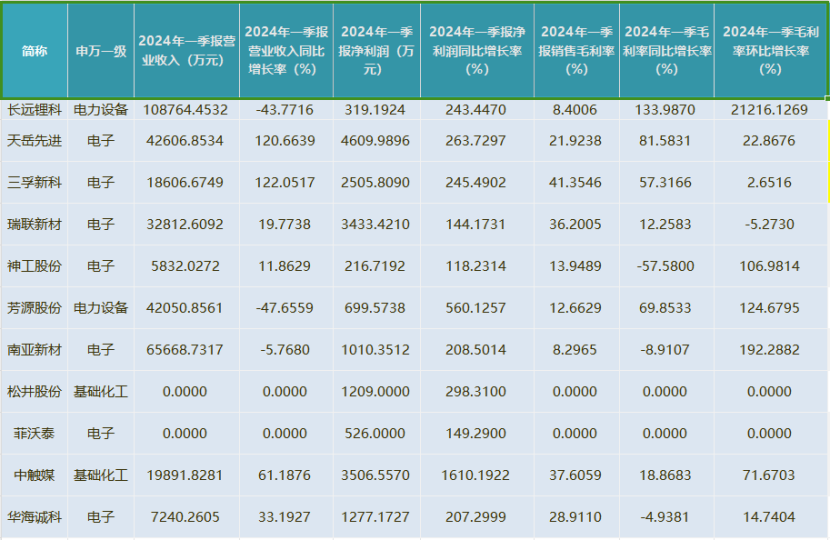Image resolution: width=830 pixels, height=540 pixels.
Task: Click the 中触媒 company name cell
Action: click(x=34, y=475)
